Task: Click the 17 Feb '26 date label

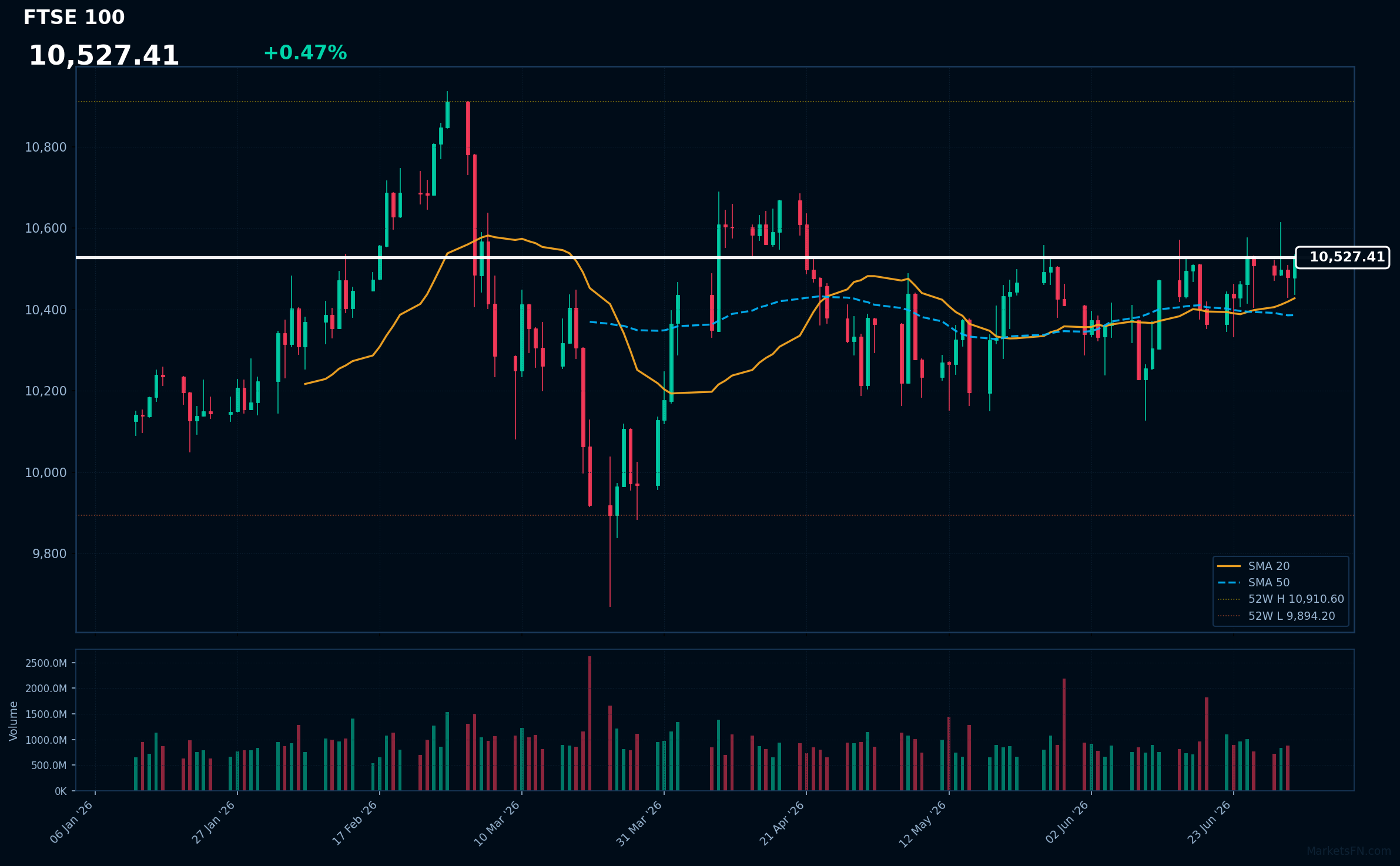Action: (x=356, y=823)
